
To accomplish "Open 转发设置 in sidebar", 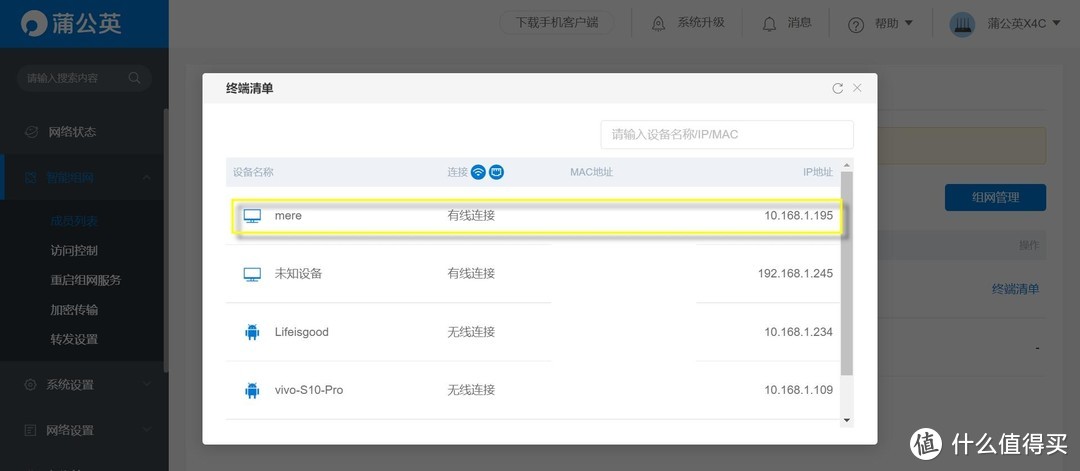I will point(74,339).
